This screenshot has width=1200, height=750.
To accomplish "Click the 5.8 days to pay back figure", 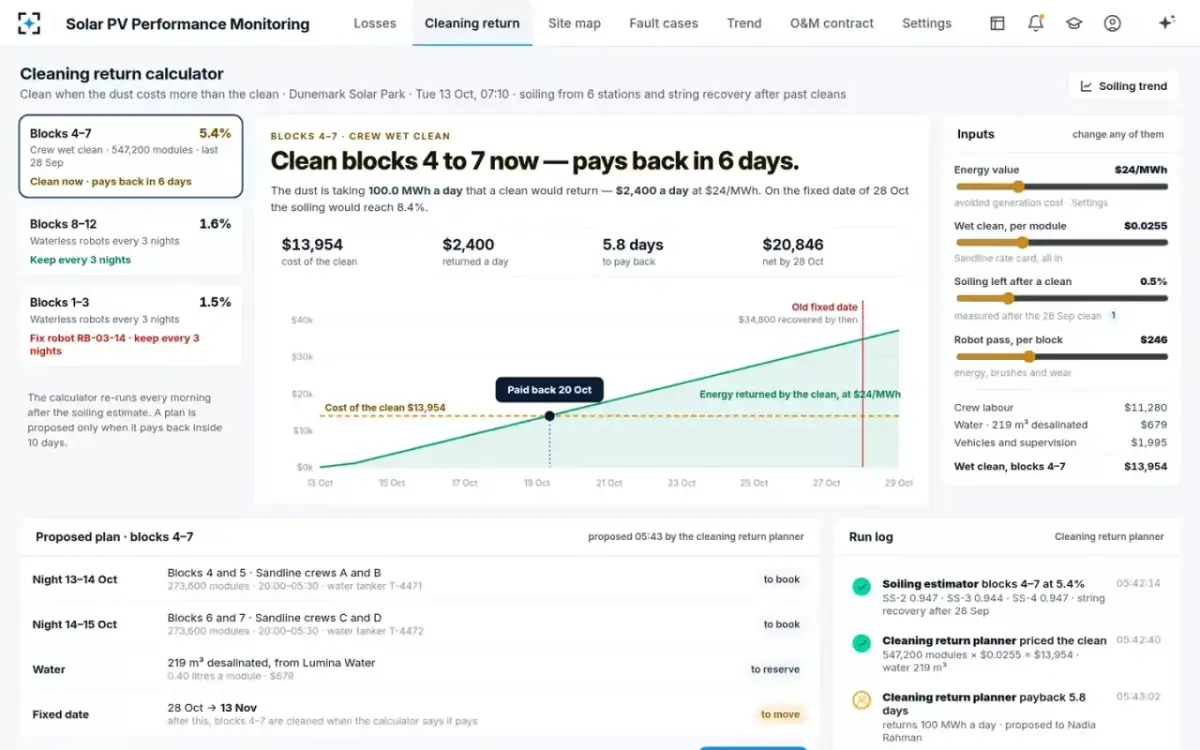I will [632, 244].
